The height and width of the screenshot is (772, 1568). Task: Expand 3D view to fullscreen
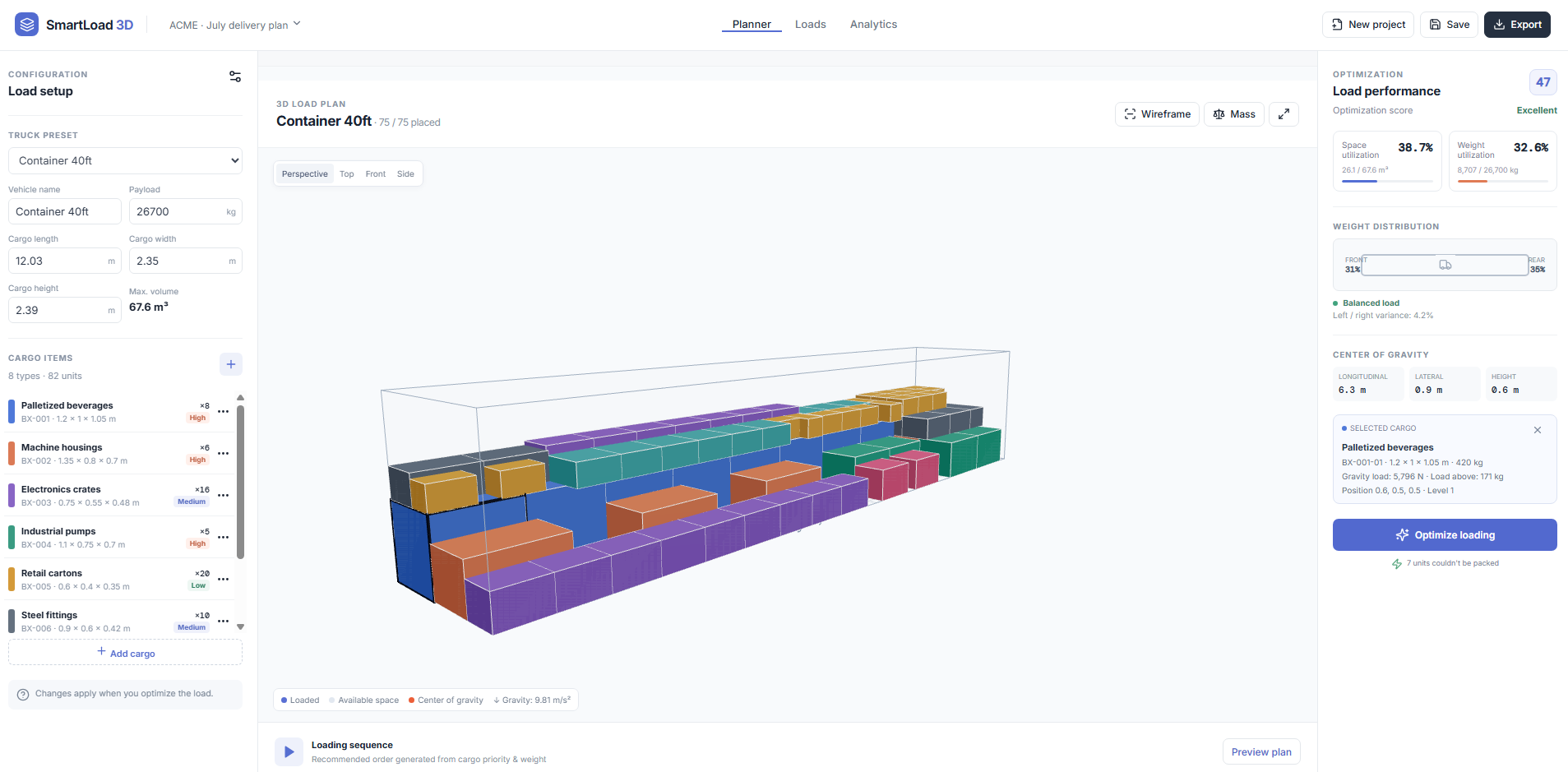1284,114
